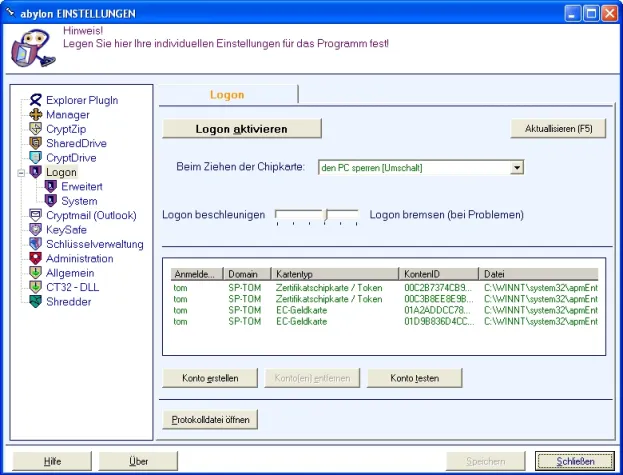This screenshot has width=623, height=475.
Task: Select the Manager icon in tree
Action: coord(36,114)
